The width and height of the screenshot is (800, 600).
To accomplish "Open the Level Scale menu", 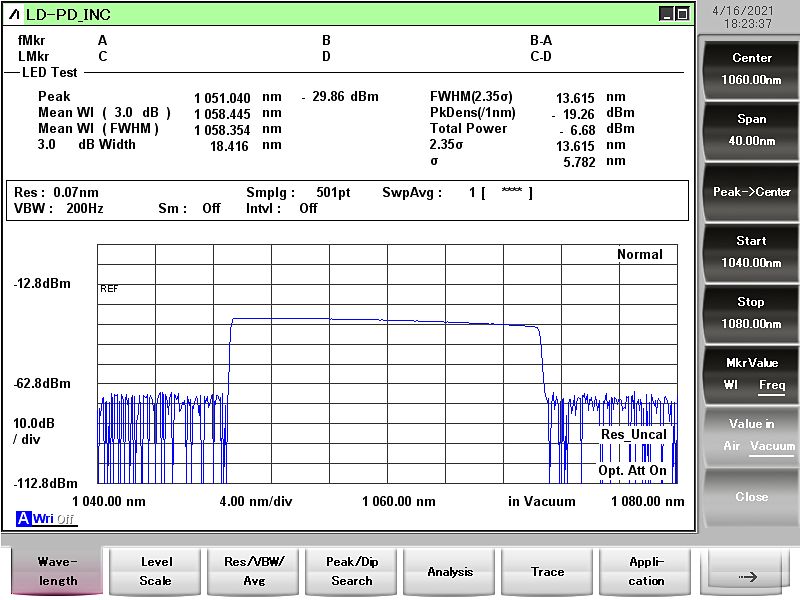I will click(156, 572).
